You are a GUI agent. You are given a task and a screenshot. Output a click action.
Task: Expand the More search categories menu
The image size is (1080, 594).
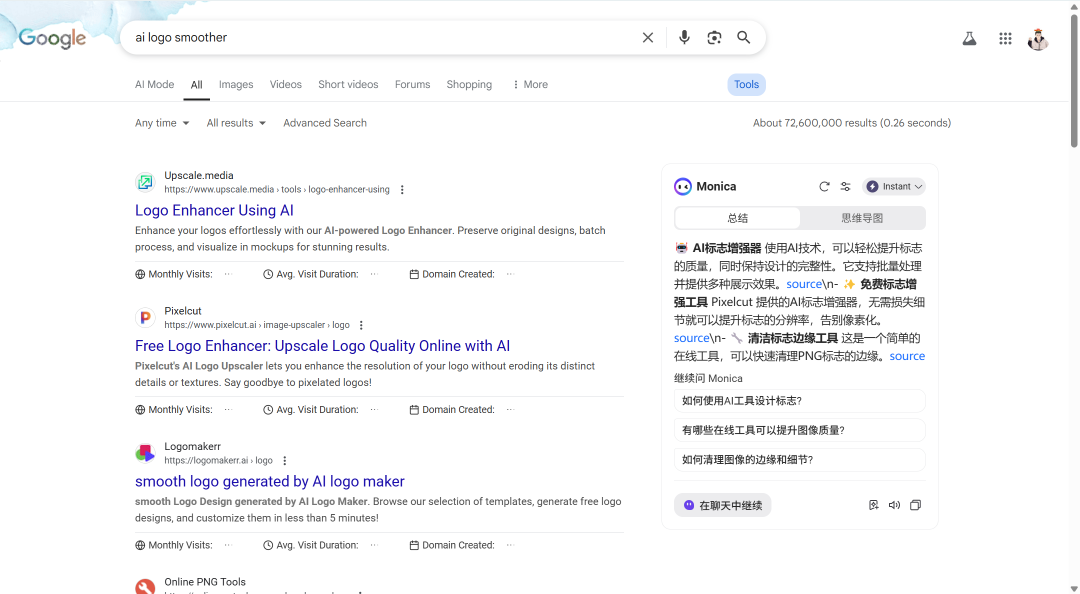coord(530,84)
